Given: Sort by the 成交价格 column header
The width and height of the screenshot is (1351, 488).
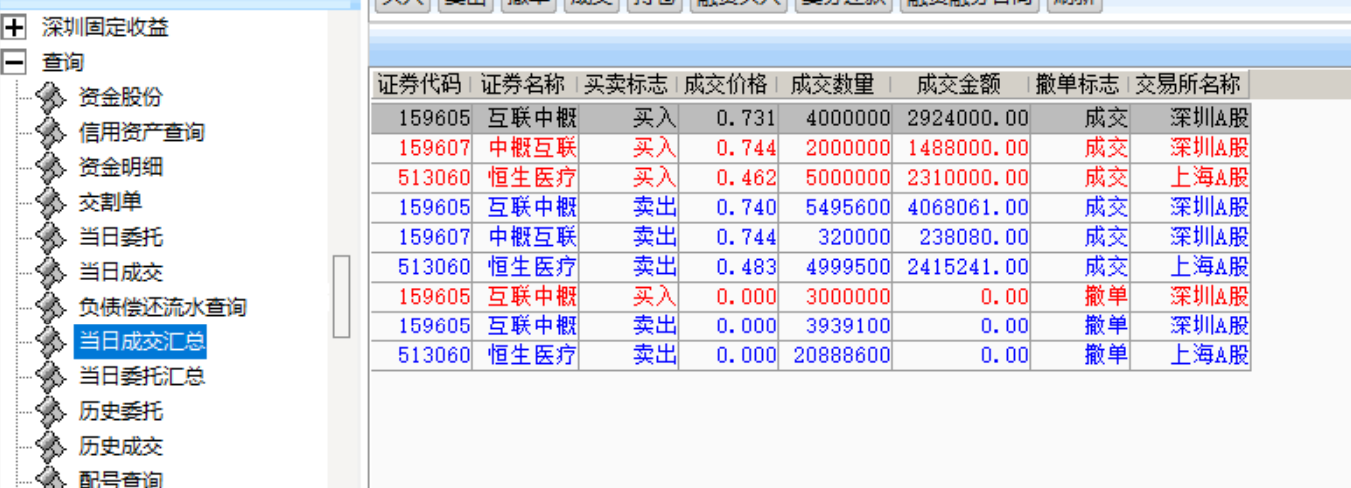Looking at the screenshot, I should [728, 84].
